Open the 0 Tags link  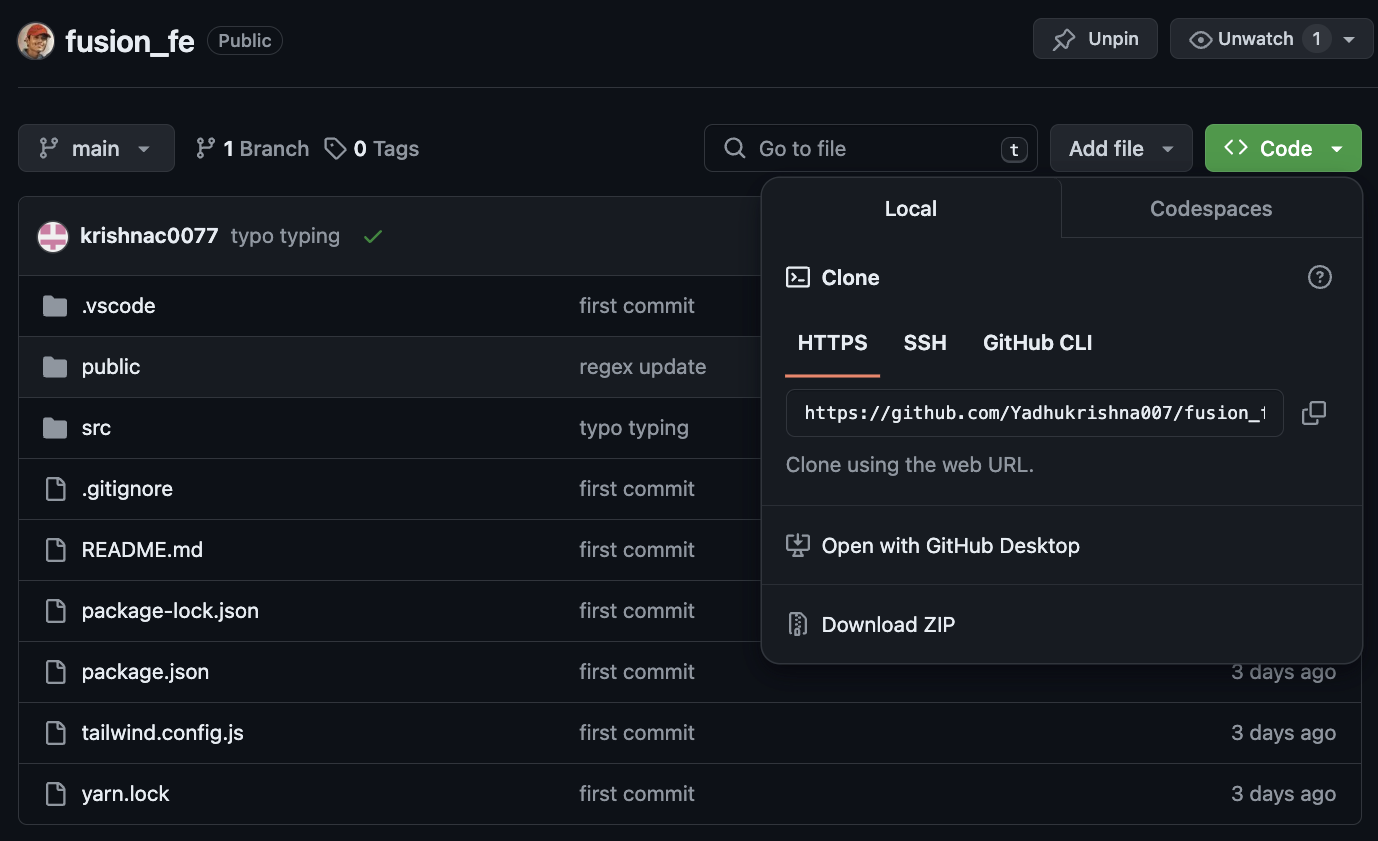(x=372, y=149)
